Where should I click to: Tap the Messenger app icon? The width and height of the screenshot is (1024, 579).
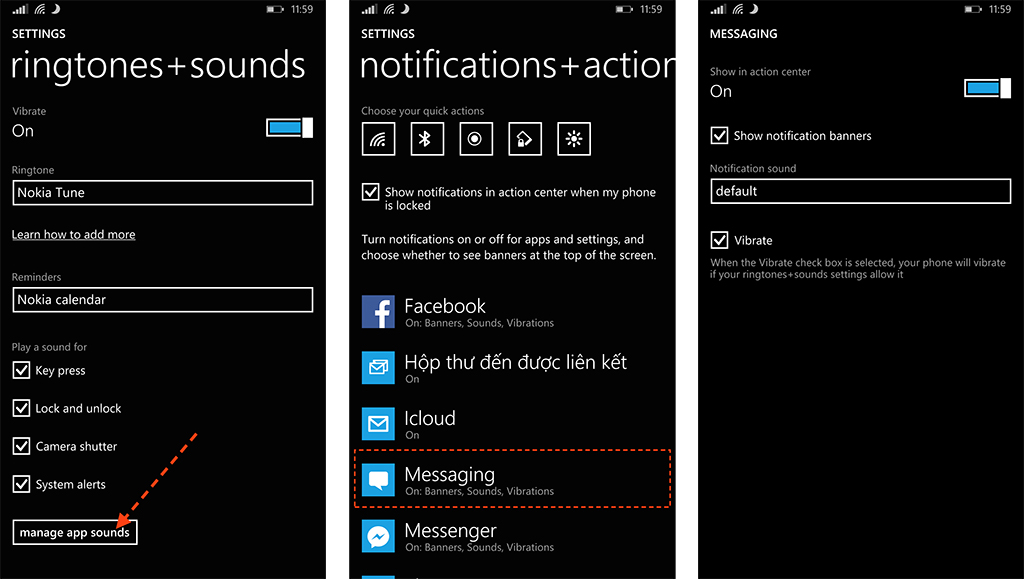(379, 537)
